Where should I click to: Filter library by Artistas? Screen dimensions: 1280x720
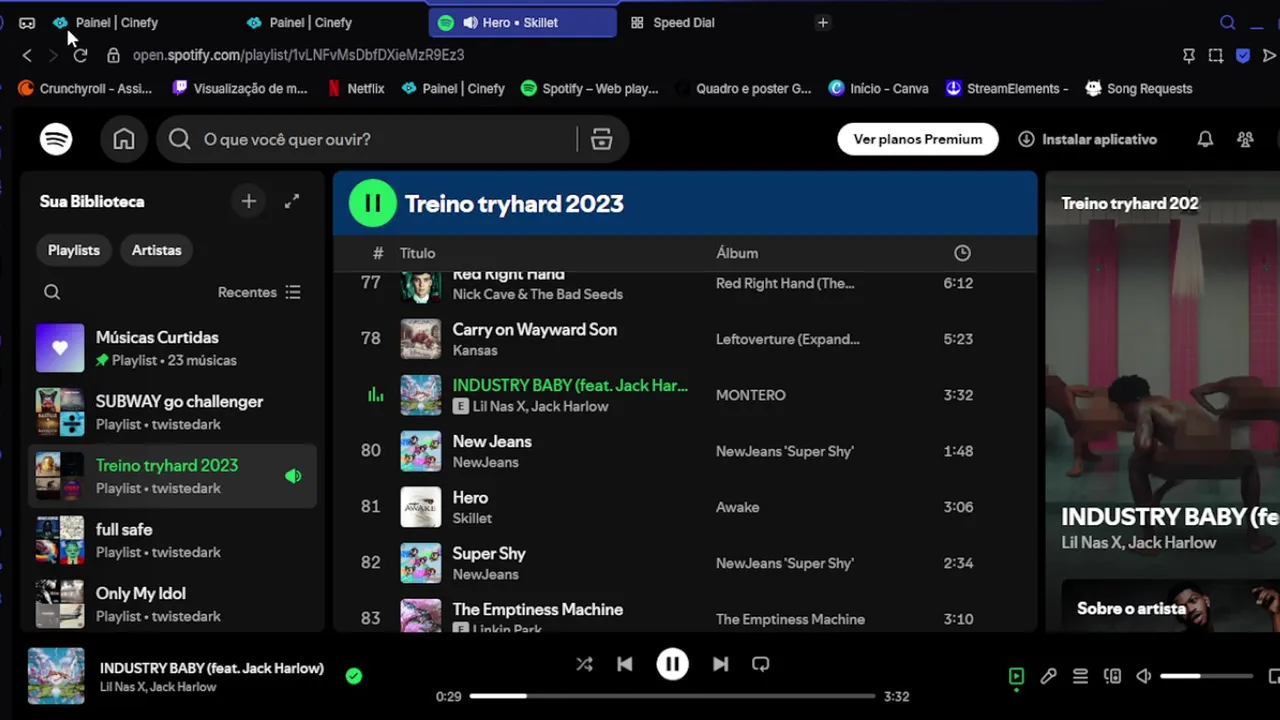coord(157,250)
